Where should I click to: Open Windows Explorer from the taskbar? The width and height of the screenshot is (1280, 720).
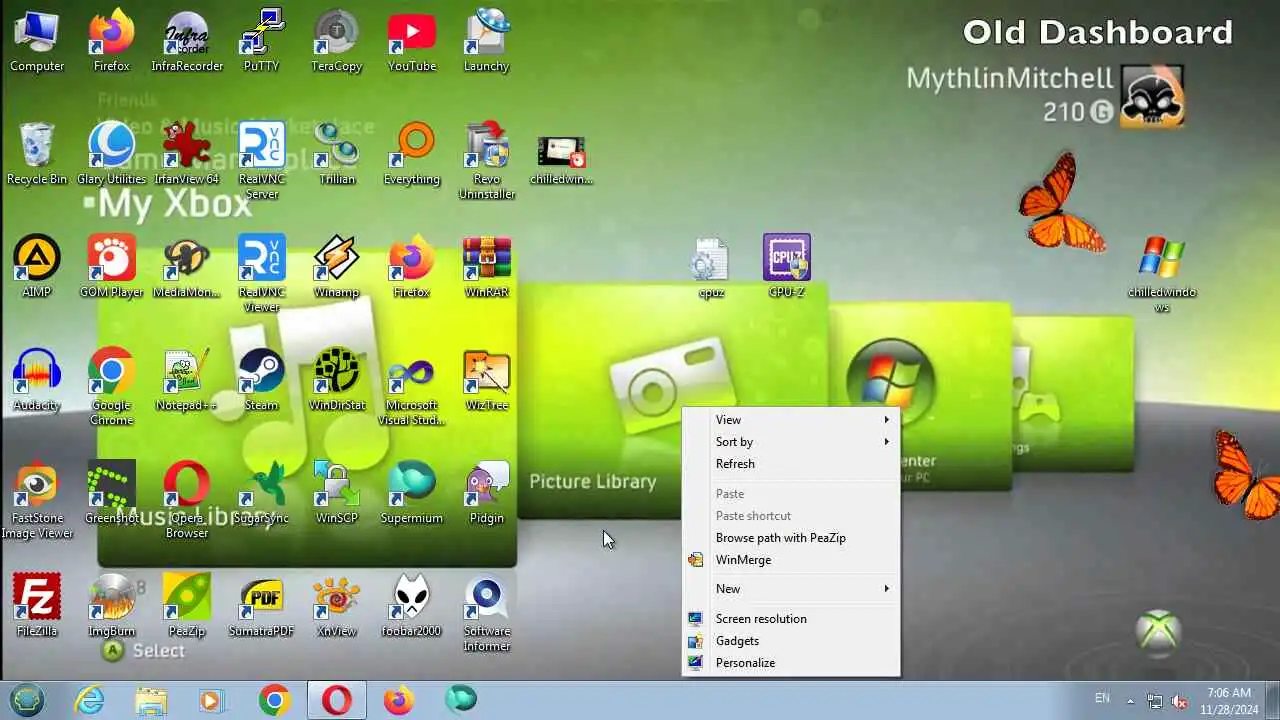point(151,700)
